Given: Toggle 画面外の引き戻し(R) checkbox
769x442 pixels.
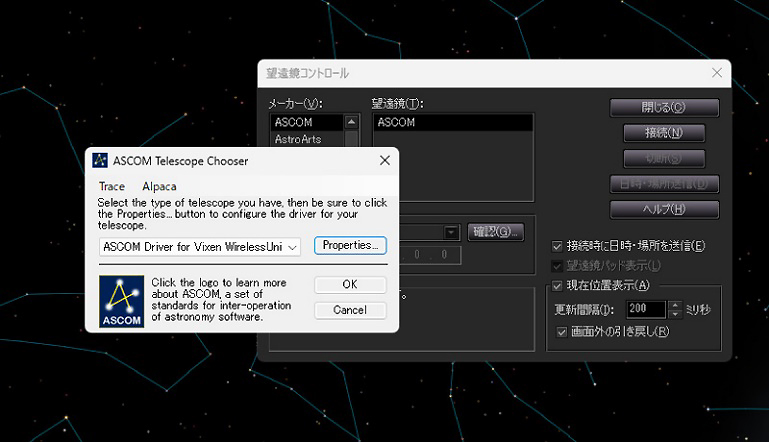Looking at the screenshot, I should (562, 332).
